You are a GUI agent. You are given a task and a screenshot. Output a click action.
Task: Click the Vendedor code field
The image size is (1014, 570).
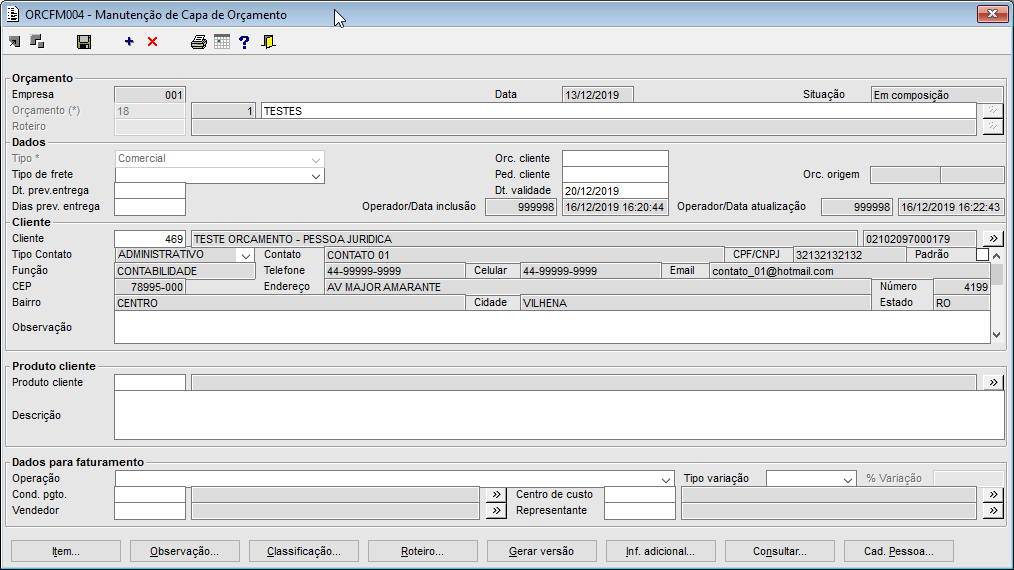(x=150, y=510)
